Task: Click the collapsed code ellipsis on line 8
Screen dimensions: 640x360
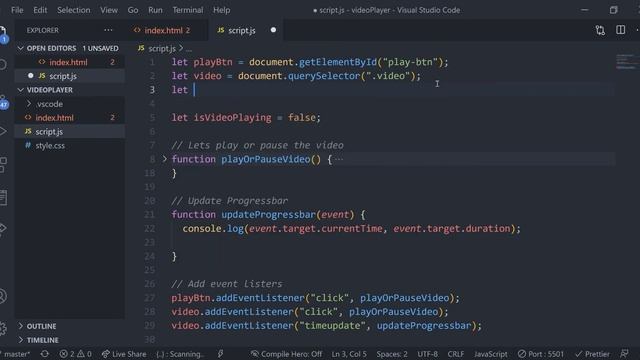Action: pos(339,160)
